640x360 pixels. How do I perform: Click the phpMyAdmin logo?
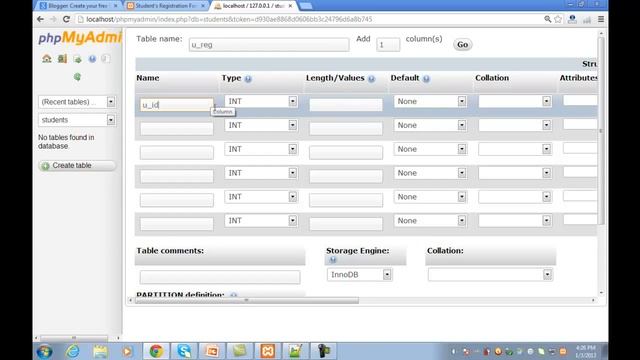pos(80,38)
